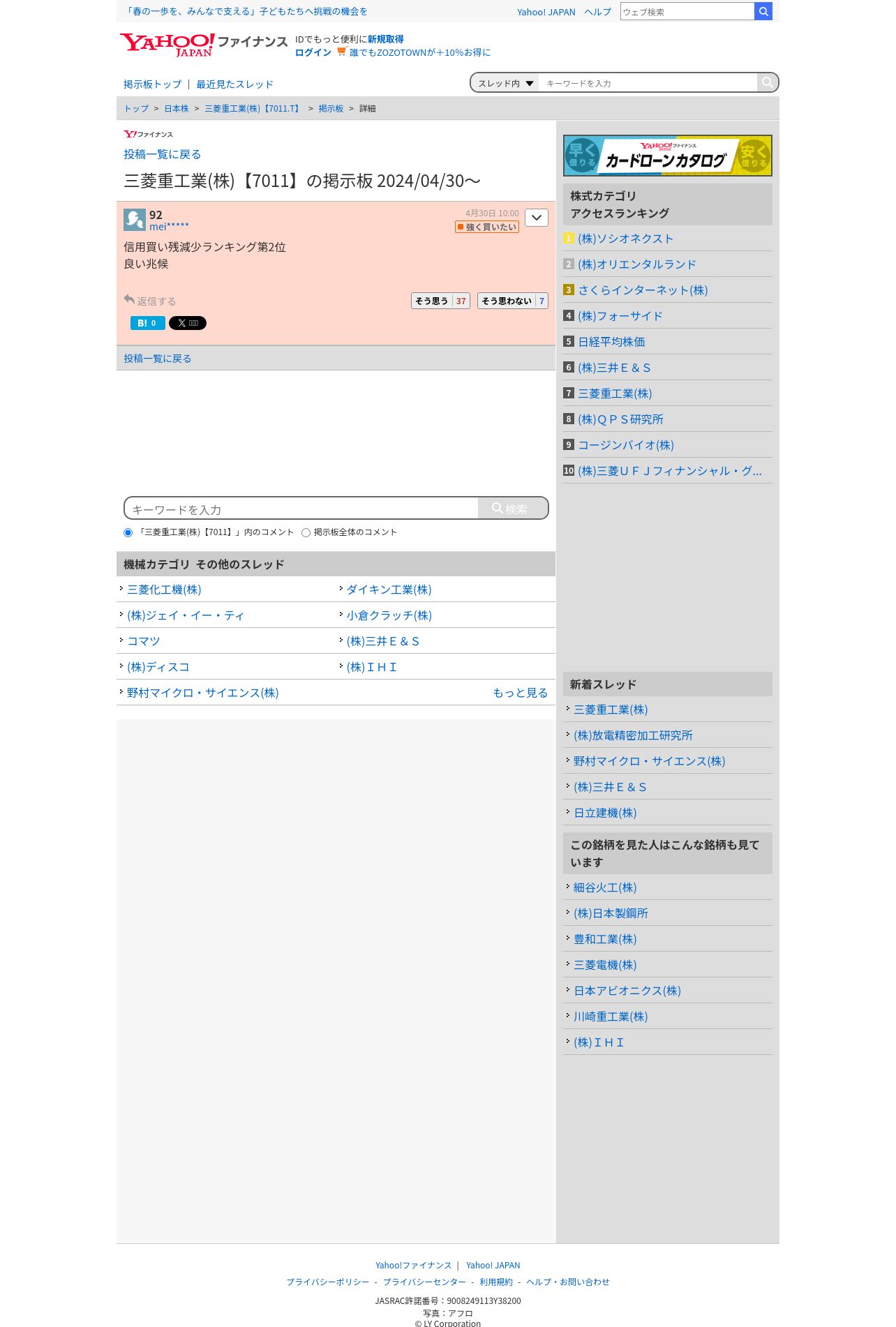Open ranking 3 さくらインターネット(株)
Screen dimensions: 896x1327
coord(642,290)
